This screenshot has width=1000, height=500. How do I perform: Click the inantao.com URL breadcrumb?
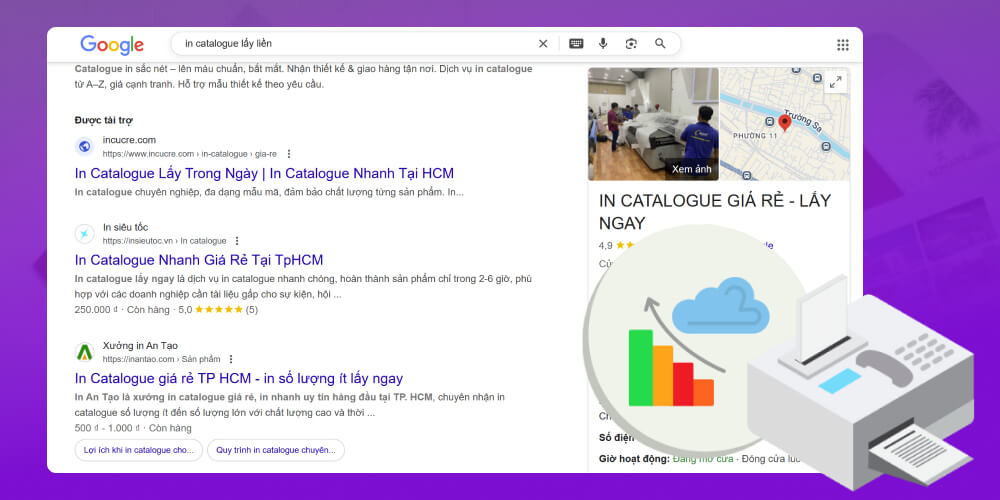[161, 359]
